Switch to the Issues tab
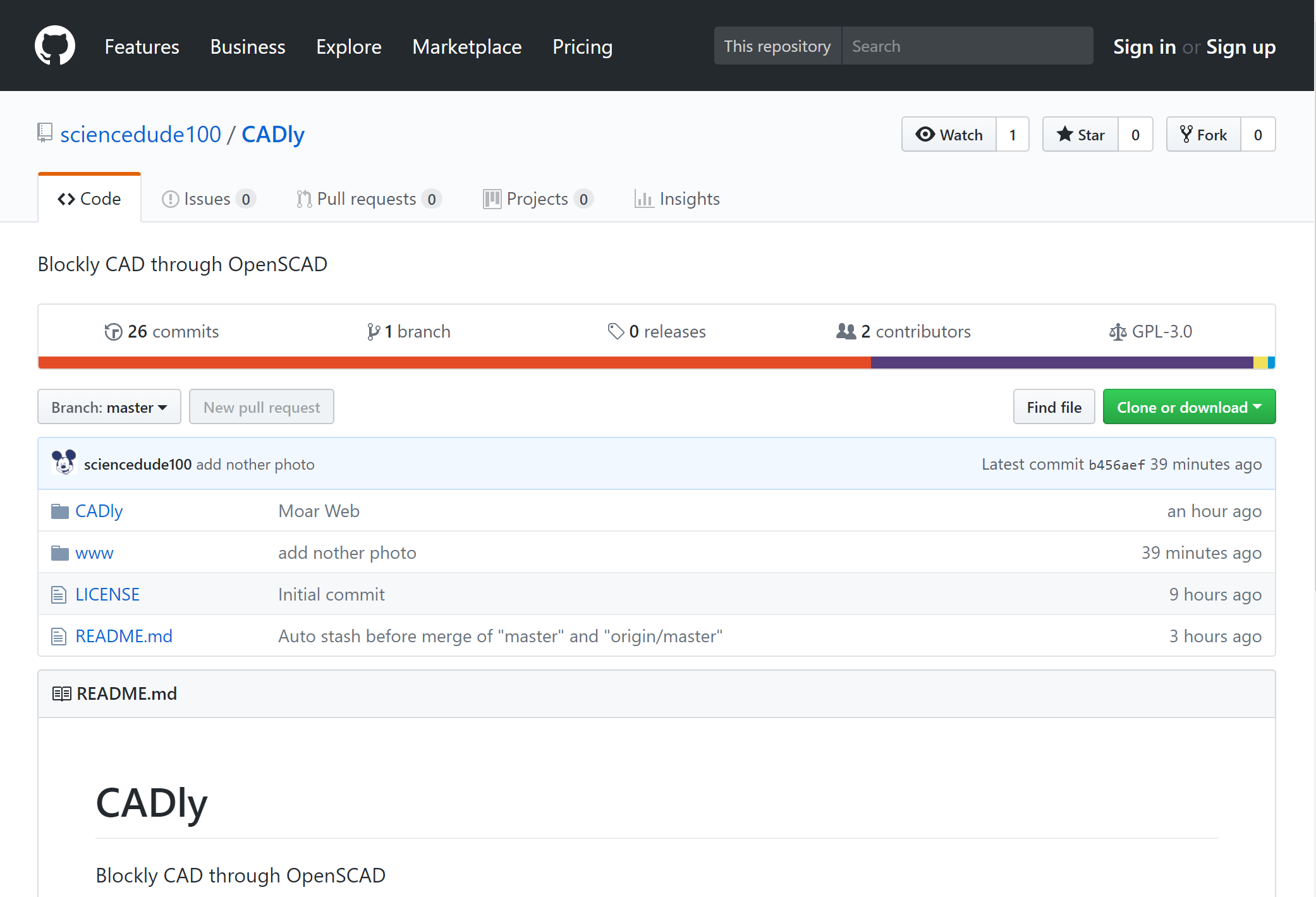Viewport: 1316px width, 897px height. [207, 199]
